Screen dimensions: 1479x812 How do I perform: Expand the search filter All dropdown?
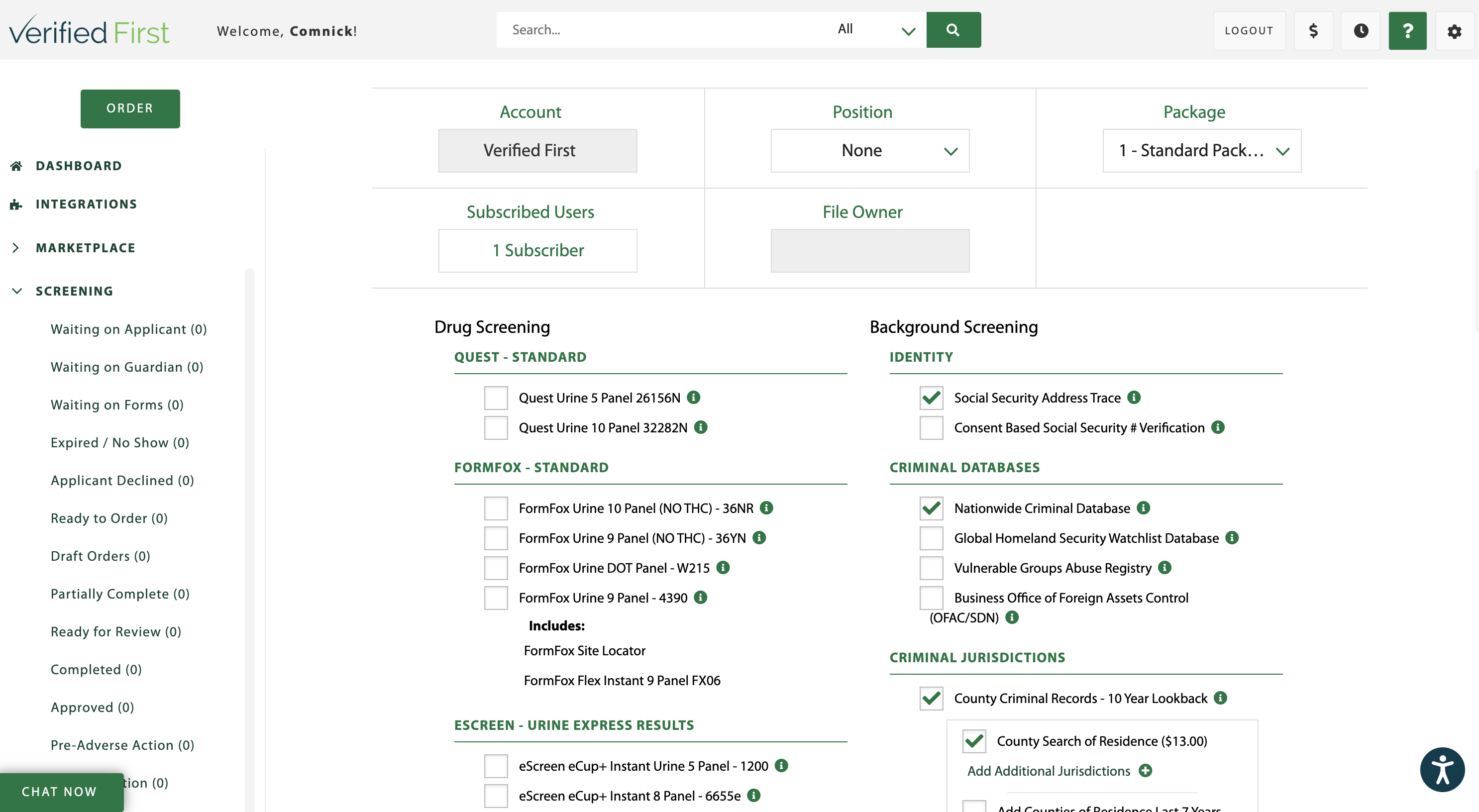point(875,30)
